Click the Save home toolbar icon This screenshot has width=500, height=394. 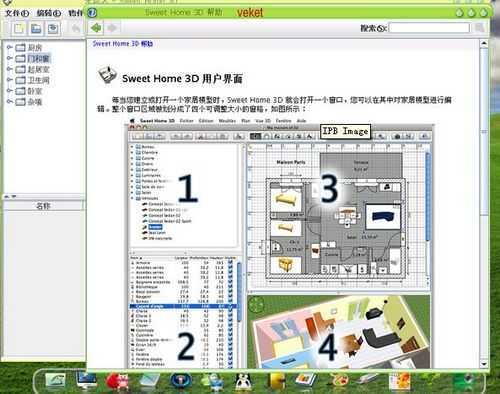click(x=53, y=29)
